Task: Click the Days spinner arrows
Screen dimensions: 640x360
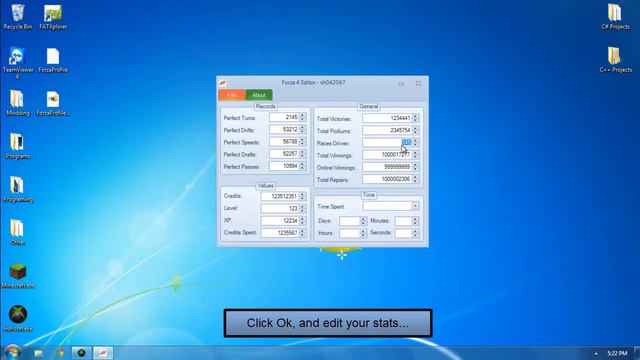Action: (363, 221)
